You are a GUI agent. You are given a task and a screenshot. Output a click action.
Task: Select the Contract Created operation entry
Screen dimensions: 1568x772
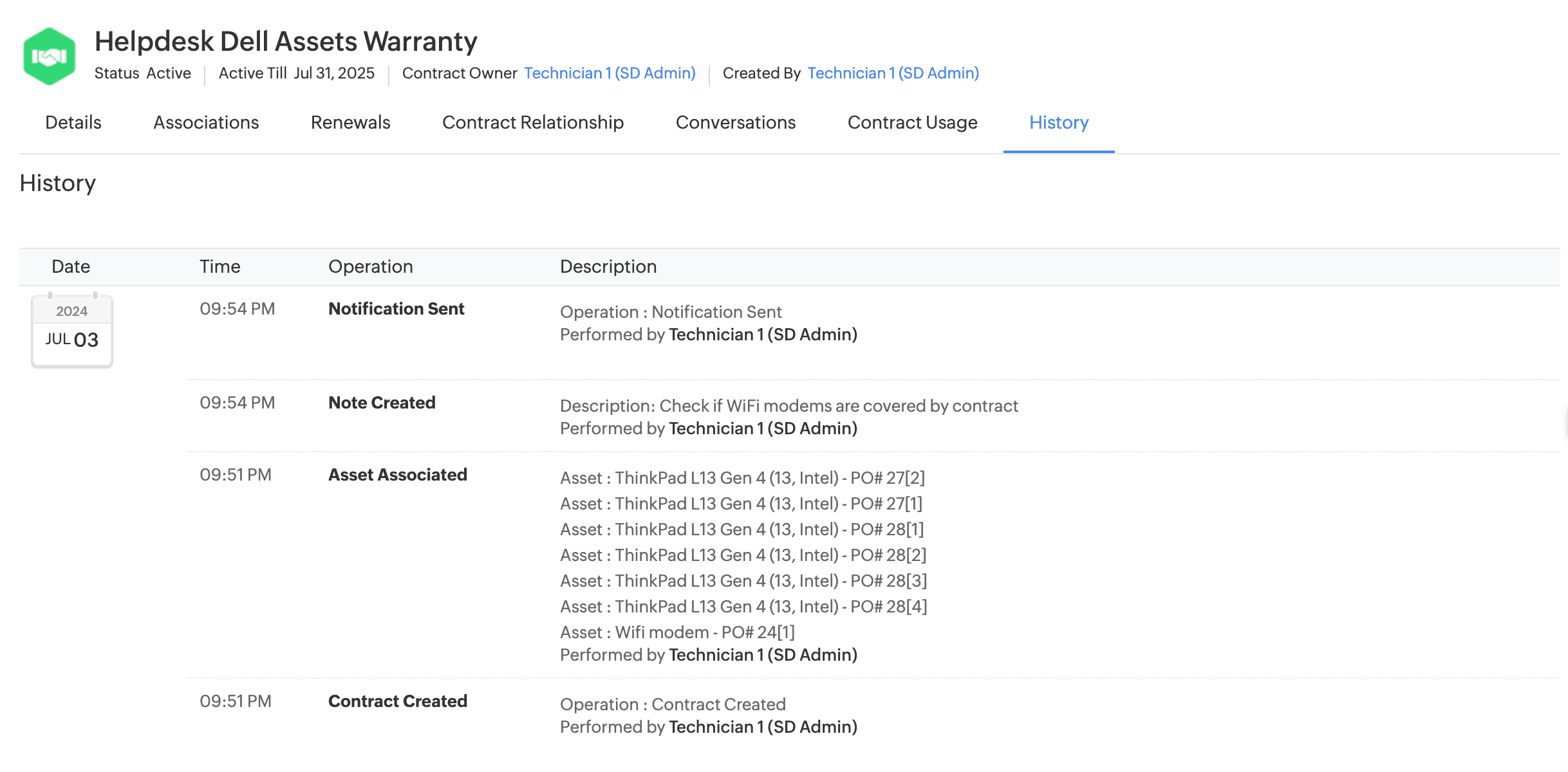point(397,701)
